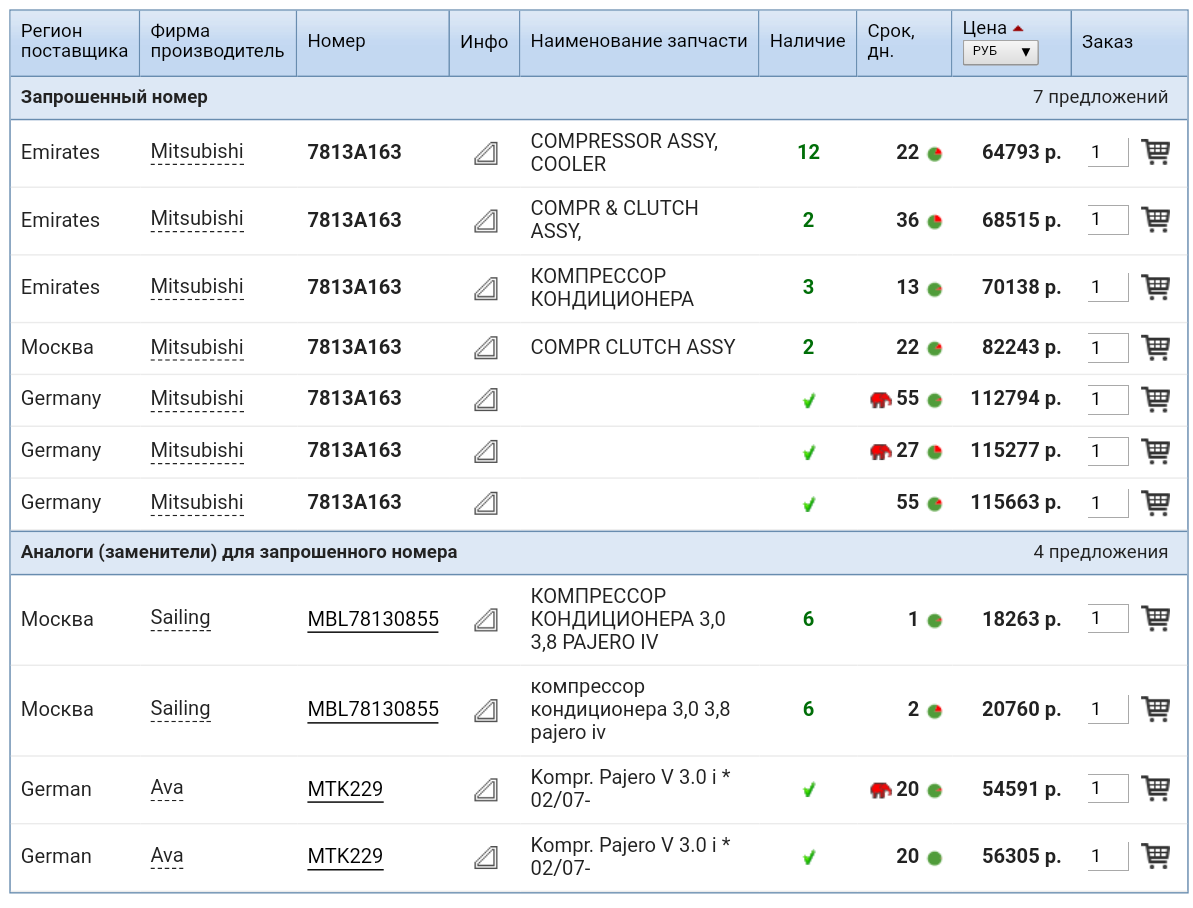
Task: Add the 64793 р. offer to cart
Action: (x=1155, y=152)
